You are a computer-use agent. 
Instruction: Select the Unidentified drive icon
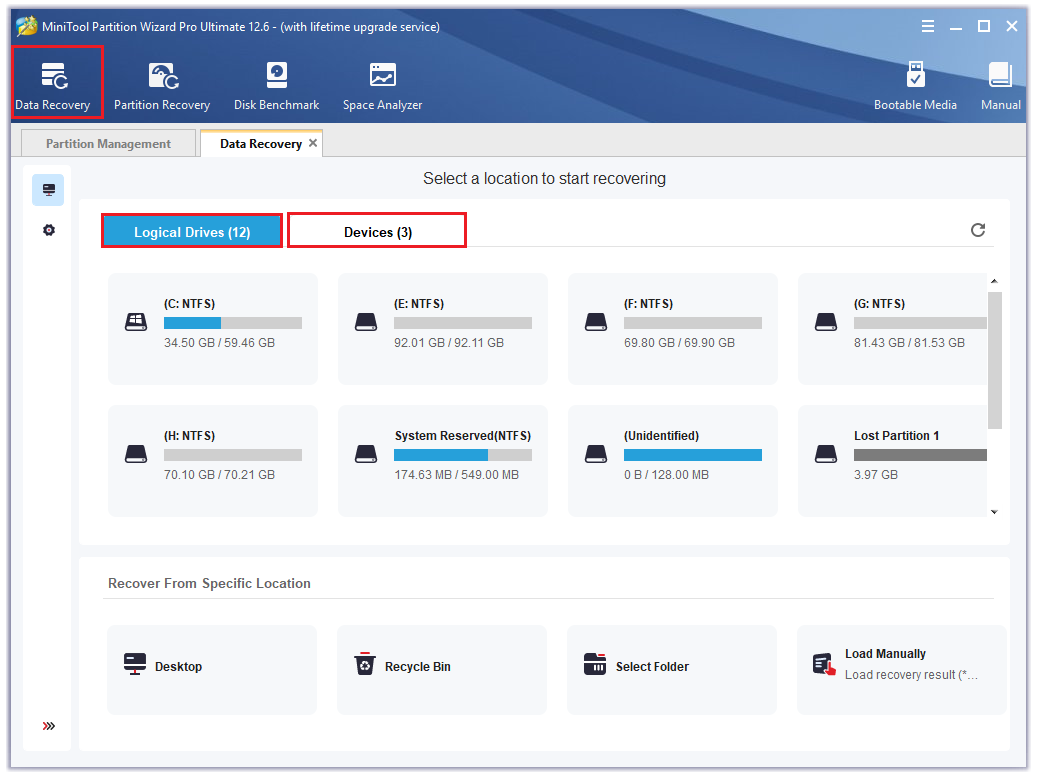point(596,454)
